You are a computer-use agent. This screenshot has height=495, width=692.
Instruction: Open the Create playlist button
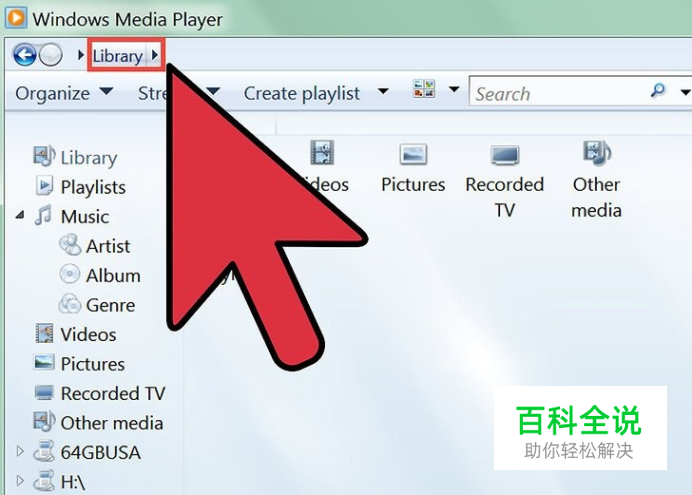tap(301, 93)
